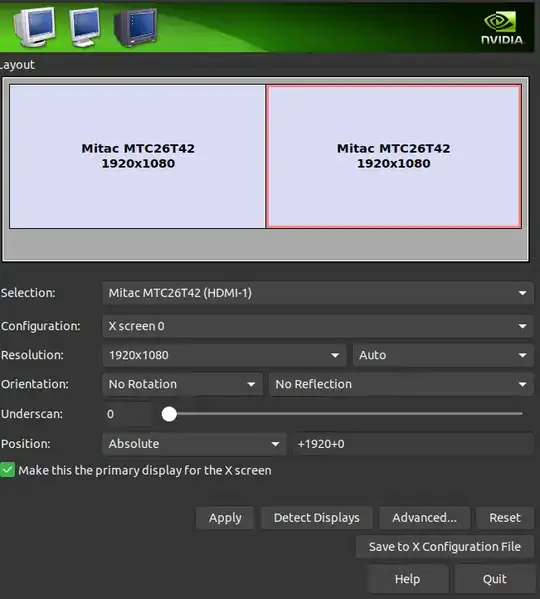Click the Underscan value field
The width and height of the screenshot is (540, 599).
(127, 414)
